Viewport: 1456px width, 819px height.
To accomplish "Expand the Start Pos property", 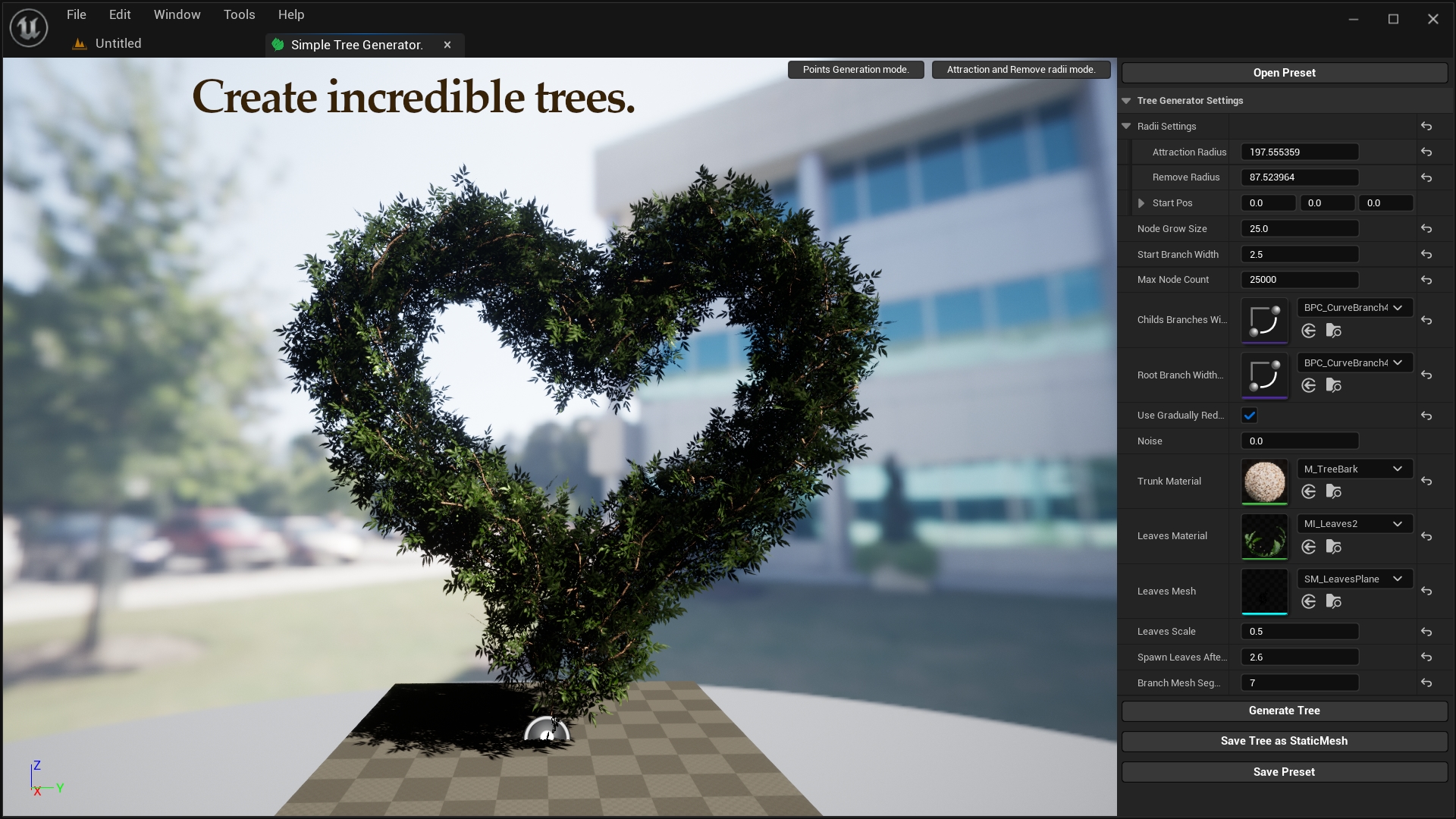I will 1141,202.
